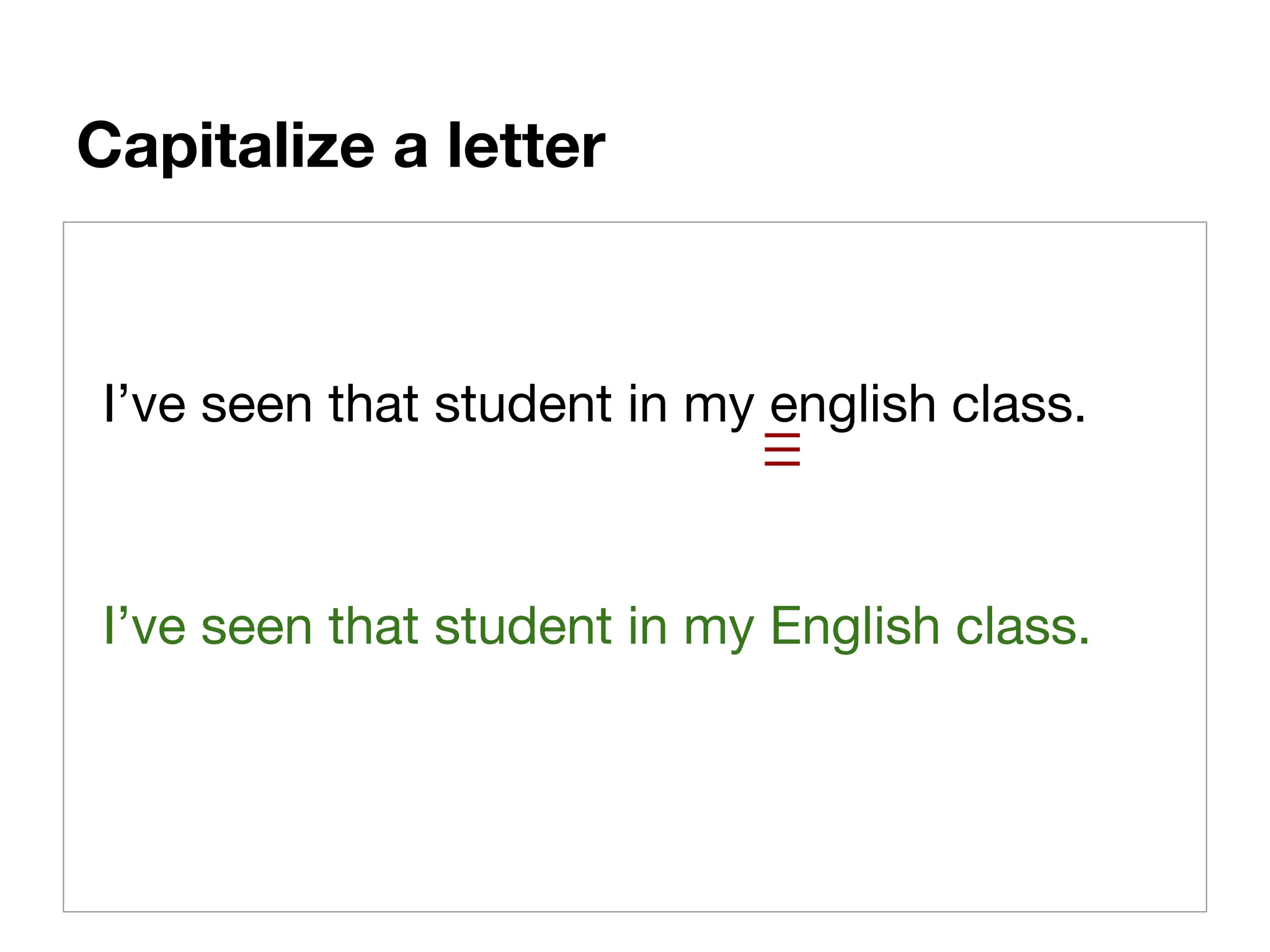Select "student" in the green sentence

coord(523,627)
